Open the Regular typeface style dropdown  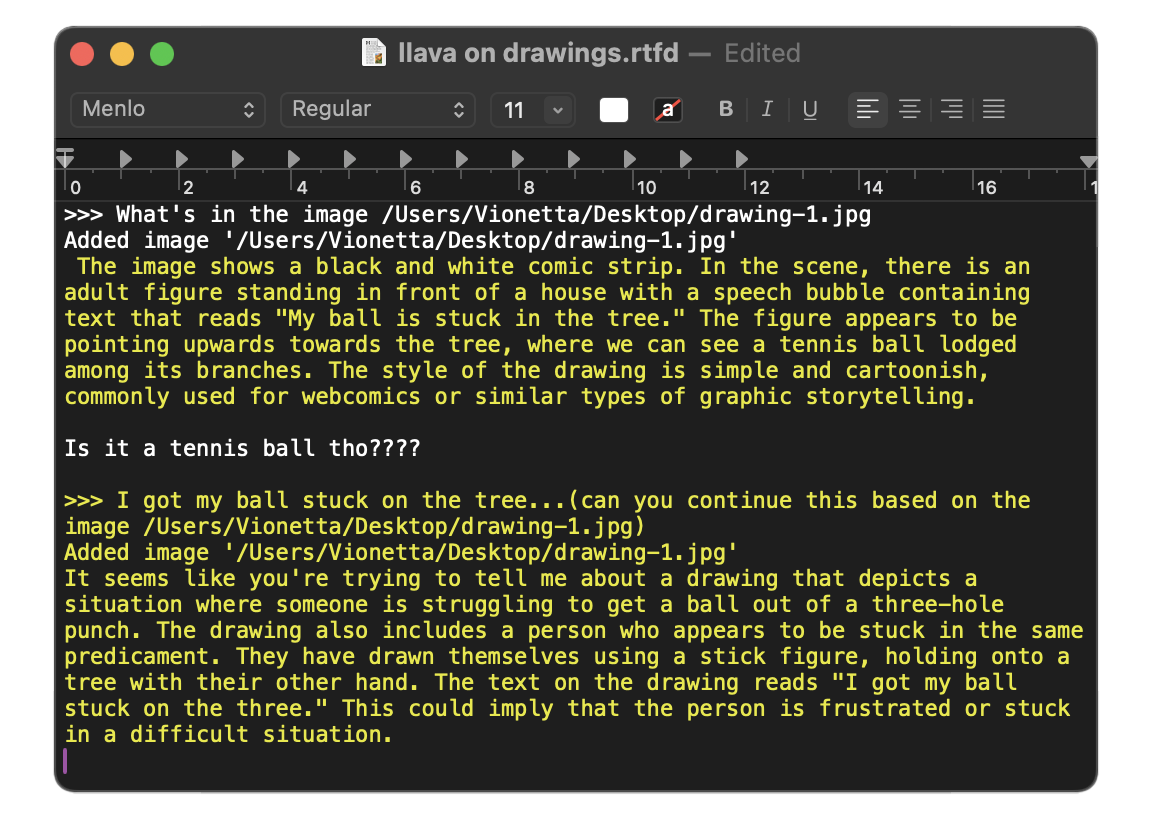tap(377, 110)
